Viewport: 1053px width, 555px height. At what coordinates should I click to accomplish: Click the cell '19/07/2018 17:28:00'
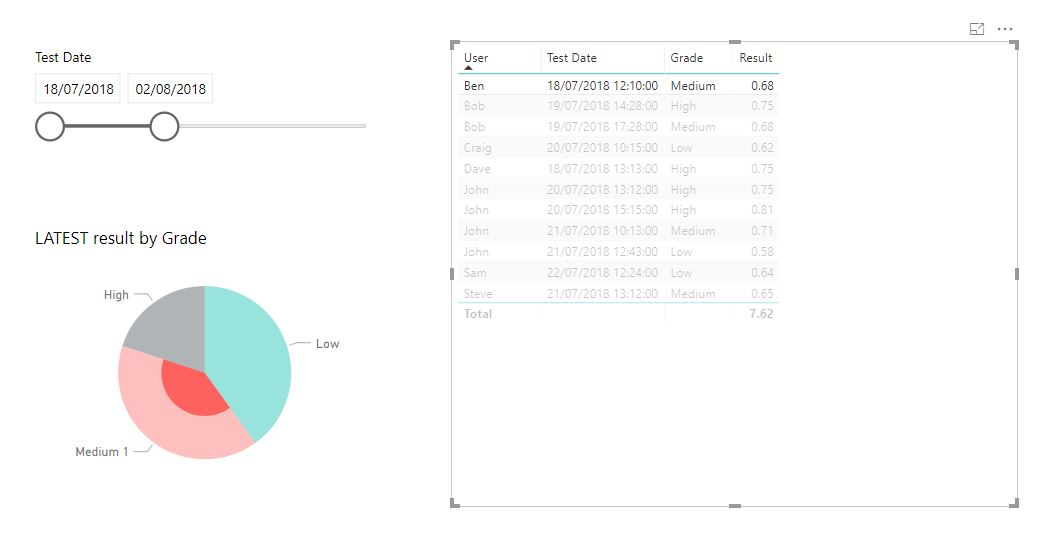coord(602,126)
